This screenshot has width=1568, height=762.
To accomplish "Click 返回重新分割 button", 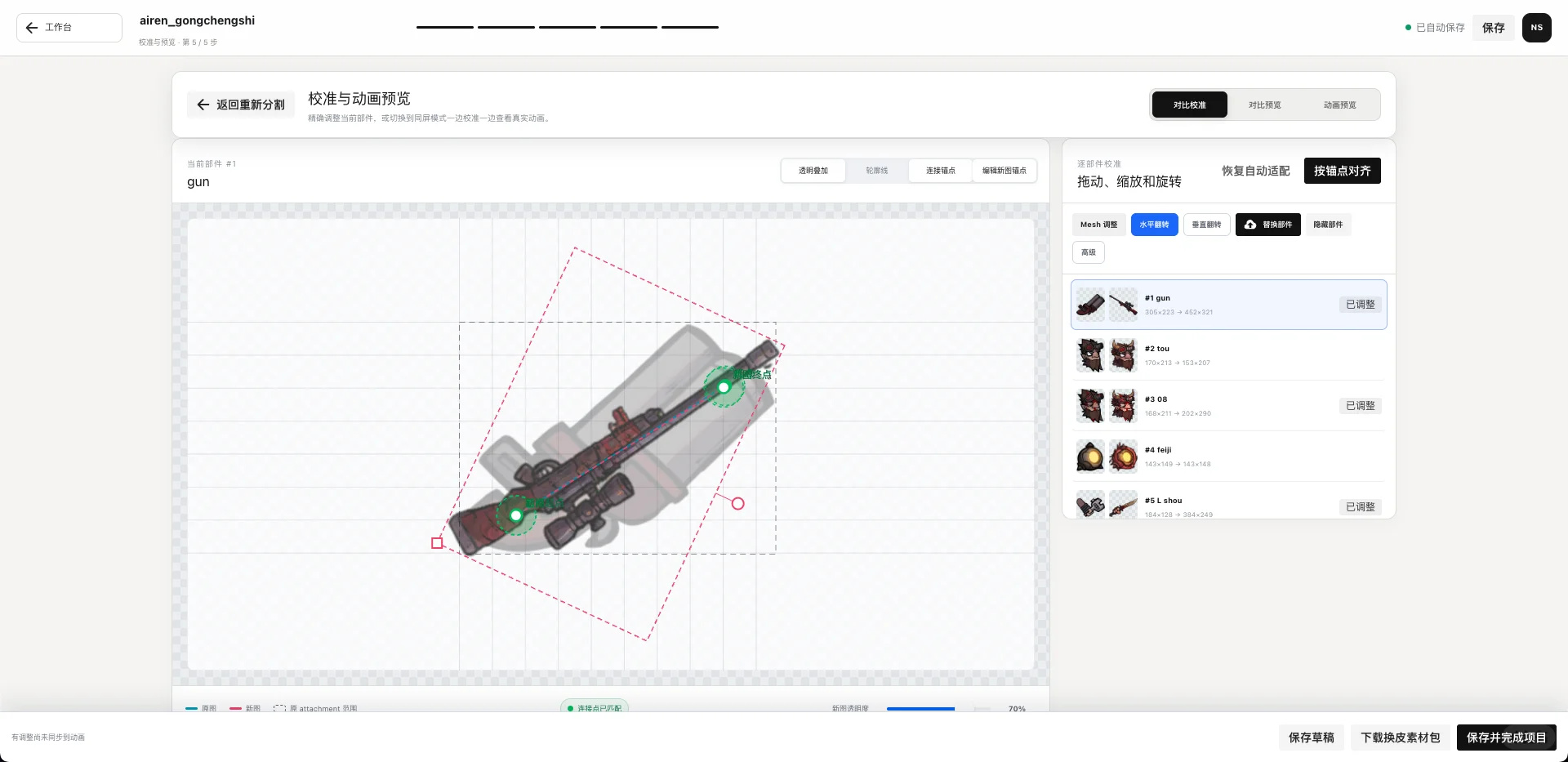I will (x=241, y=105).
